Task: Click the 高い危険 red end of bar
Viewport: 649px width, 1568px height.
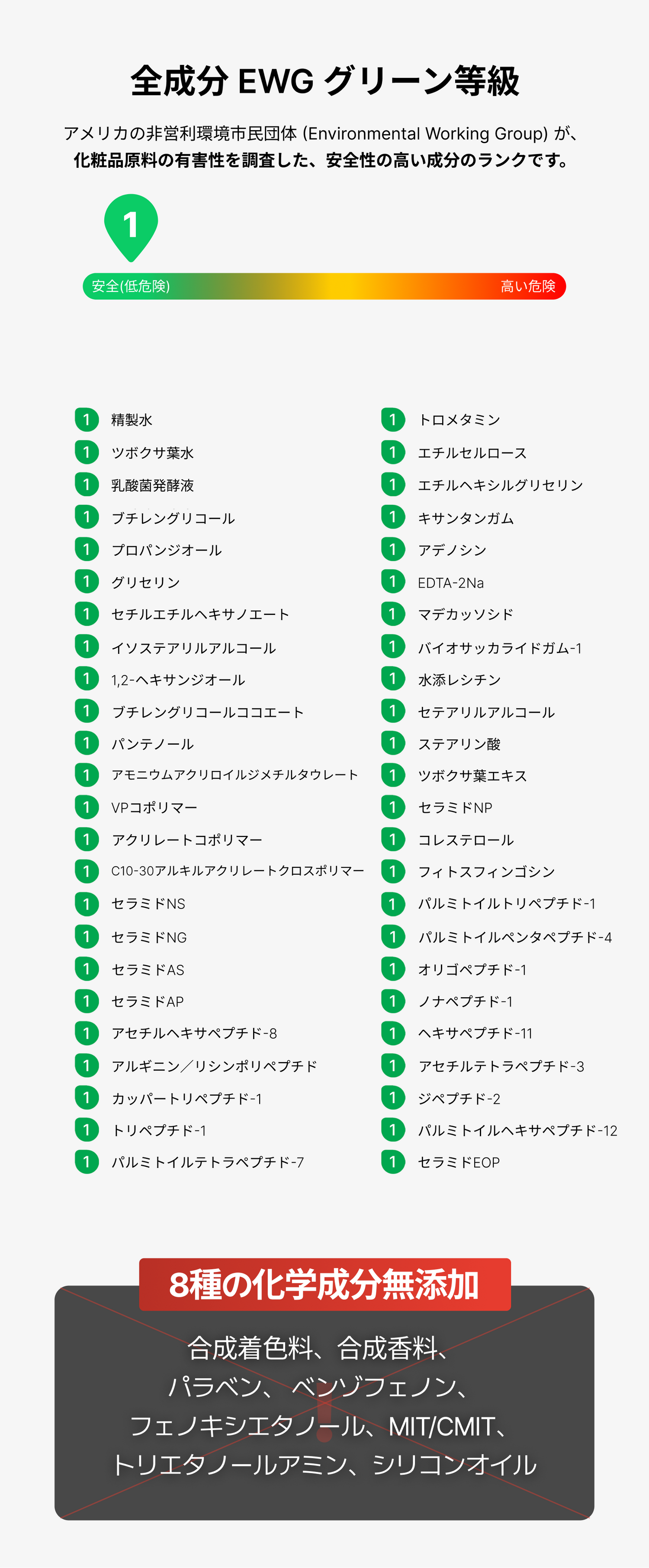Action: coord(527,286)
